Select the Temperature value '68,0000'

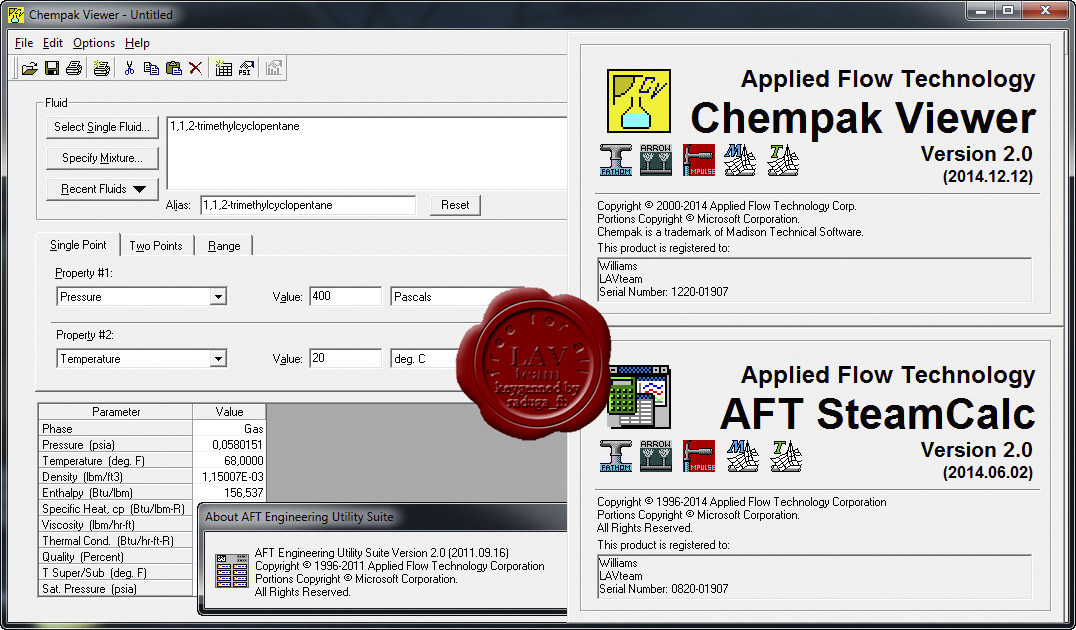(x=229, y=460)
